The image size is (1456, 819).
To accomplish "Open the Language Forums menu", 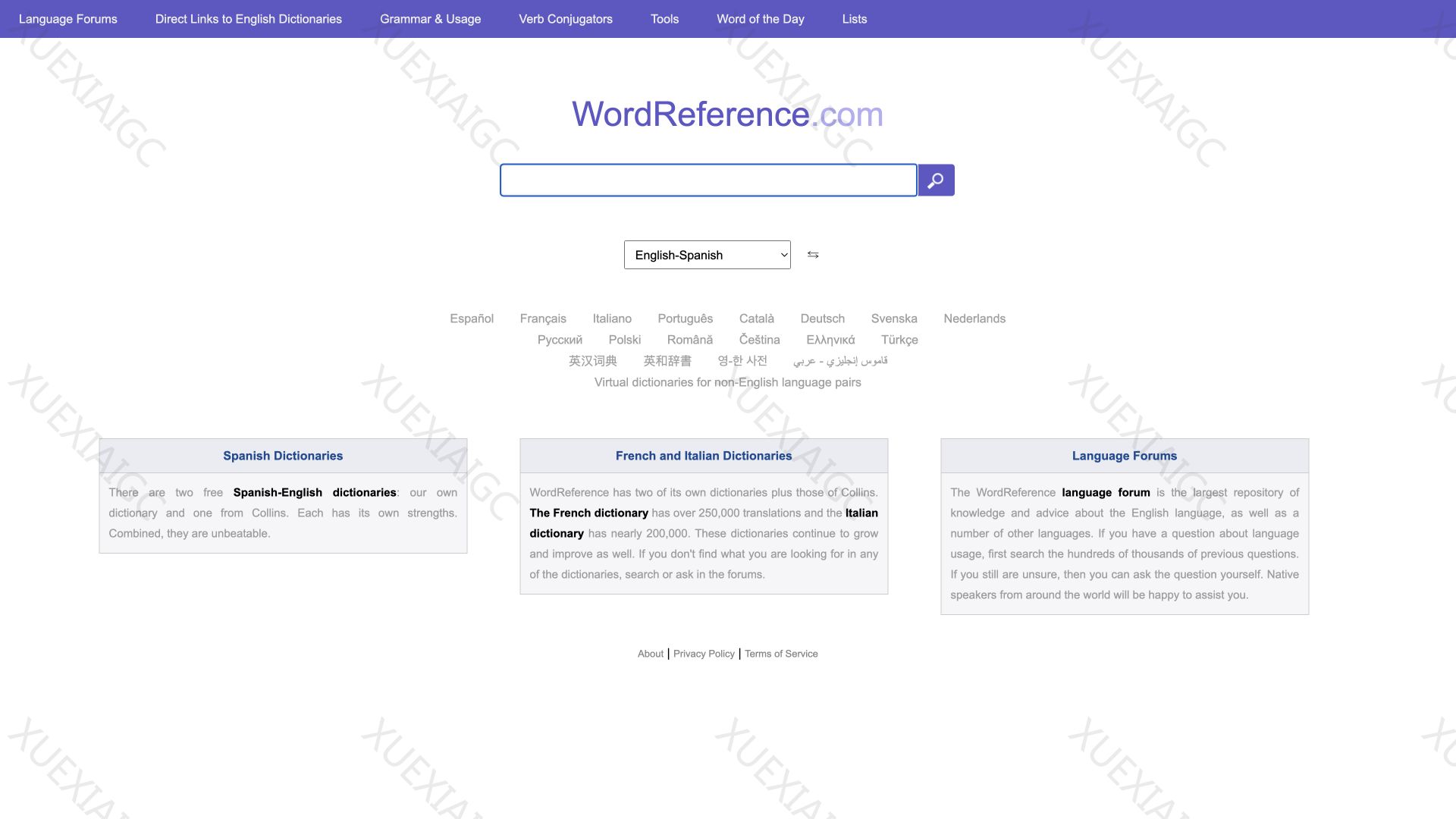I will (x=68, y=19).
